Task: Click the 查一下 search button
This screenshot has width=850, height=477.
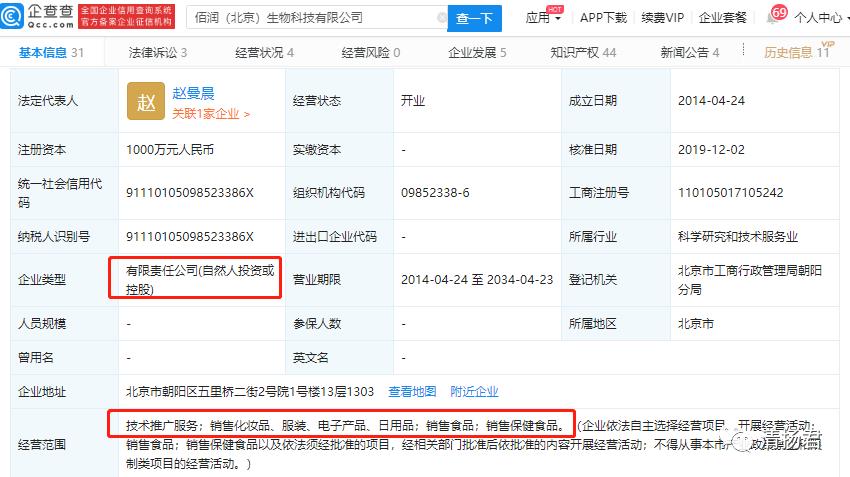Action: tap(474, 18)
